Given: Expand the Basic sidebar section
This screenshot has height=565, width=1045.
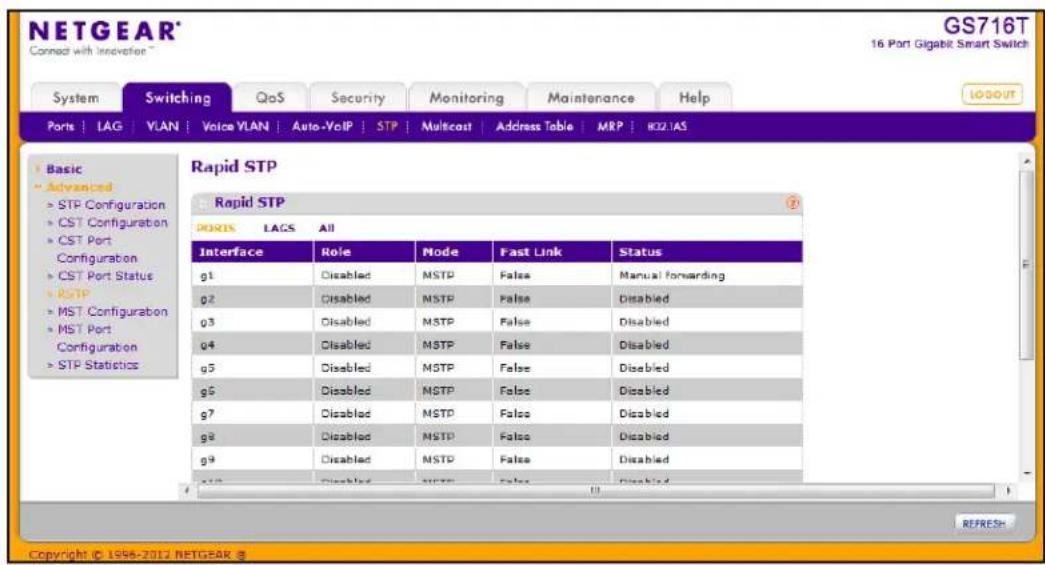Looking at the screenshot, I should click(x=64, y=169).
